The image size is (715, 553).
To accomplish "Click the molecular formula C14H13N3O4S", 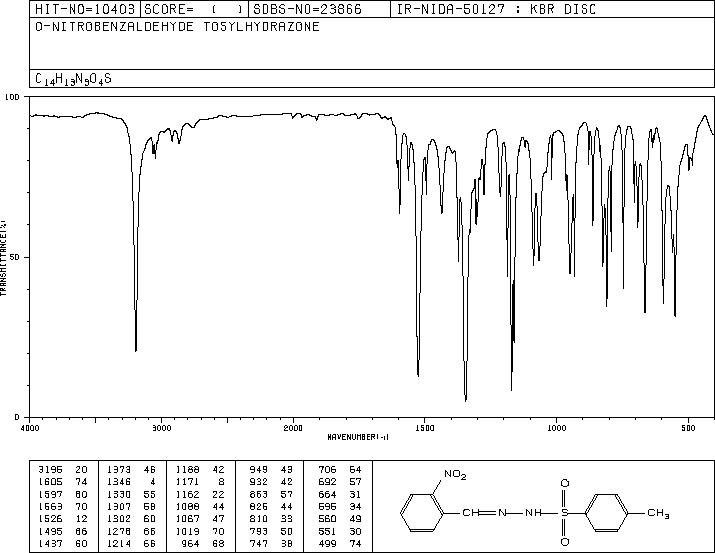I will [x=73, y=79].
